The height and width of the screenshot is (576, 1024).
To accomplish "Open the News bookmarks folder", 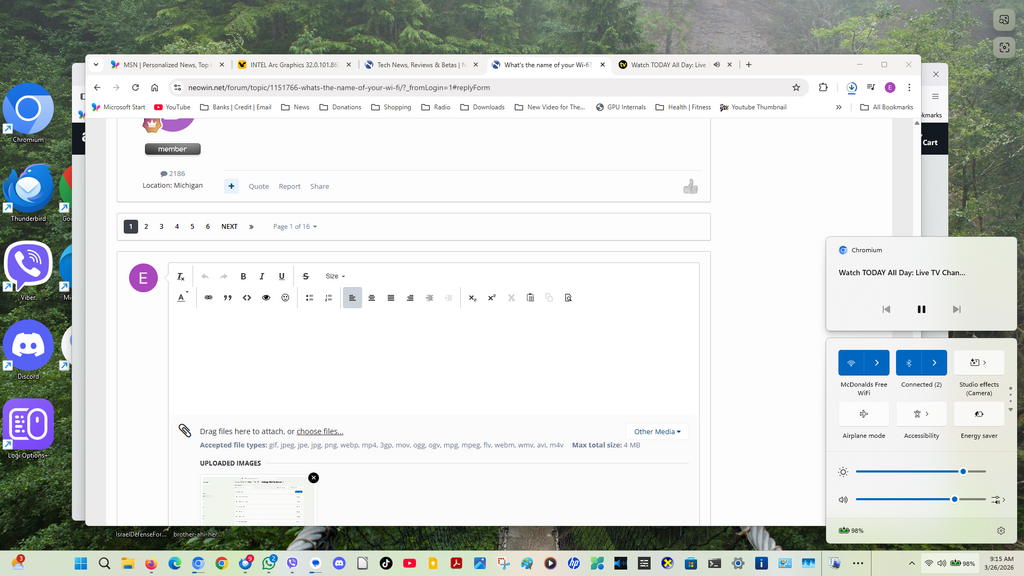I will (295, 107).
